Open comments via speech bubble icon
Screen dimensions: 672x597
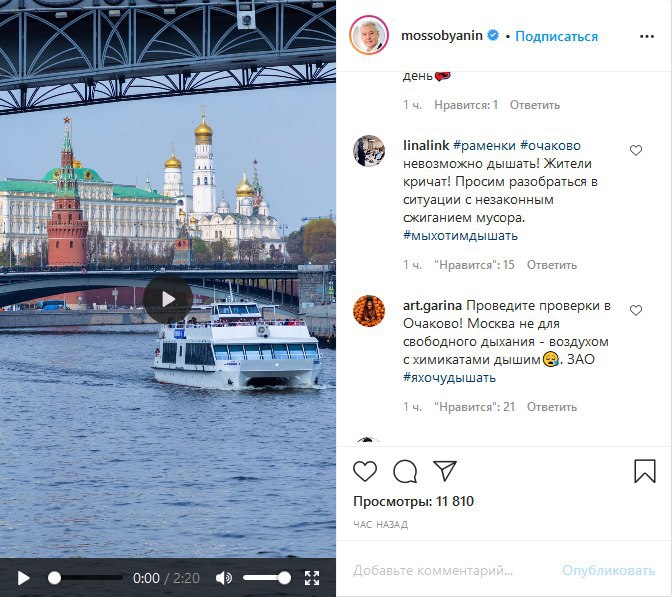tap(405, 471)
